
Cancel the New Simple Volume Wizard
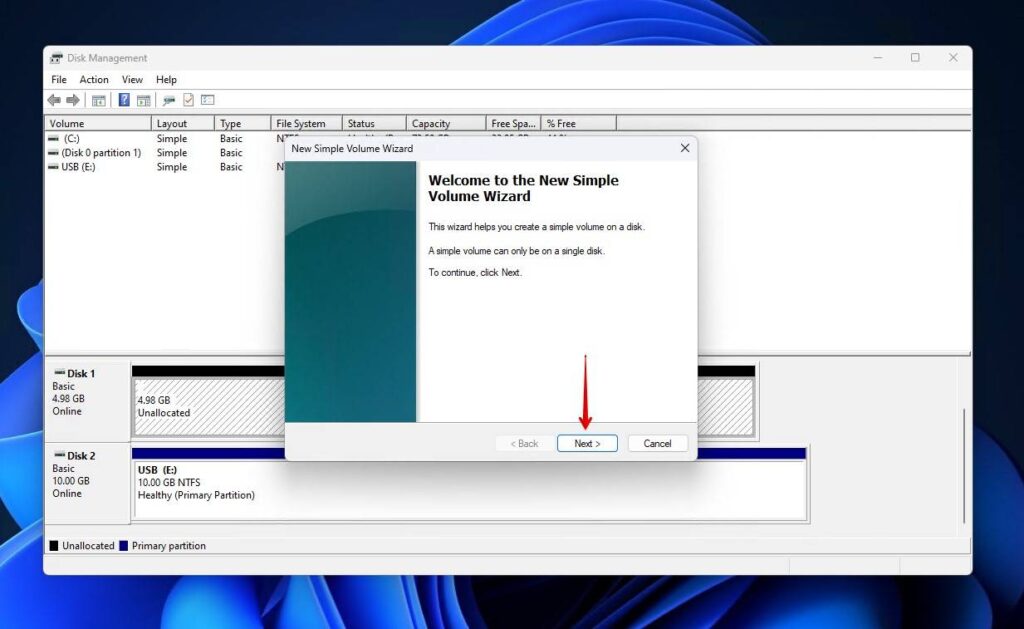click(x=657, y=443)
